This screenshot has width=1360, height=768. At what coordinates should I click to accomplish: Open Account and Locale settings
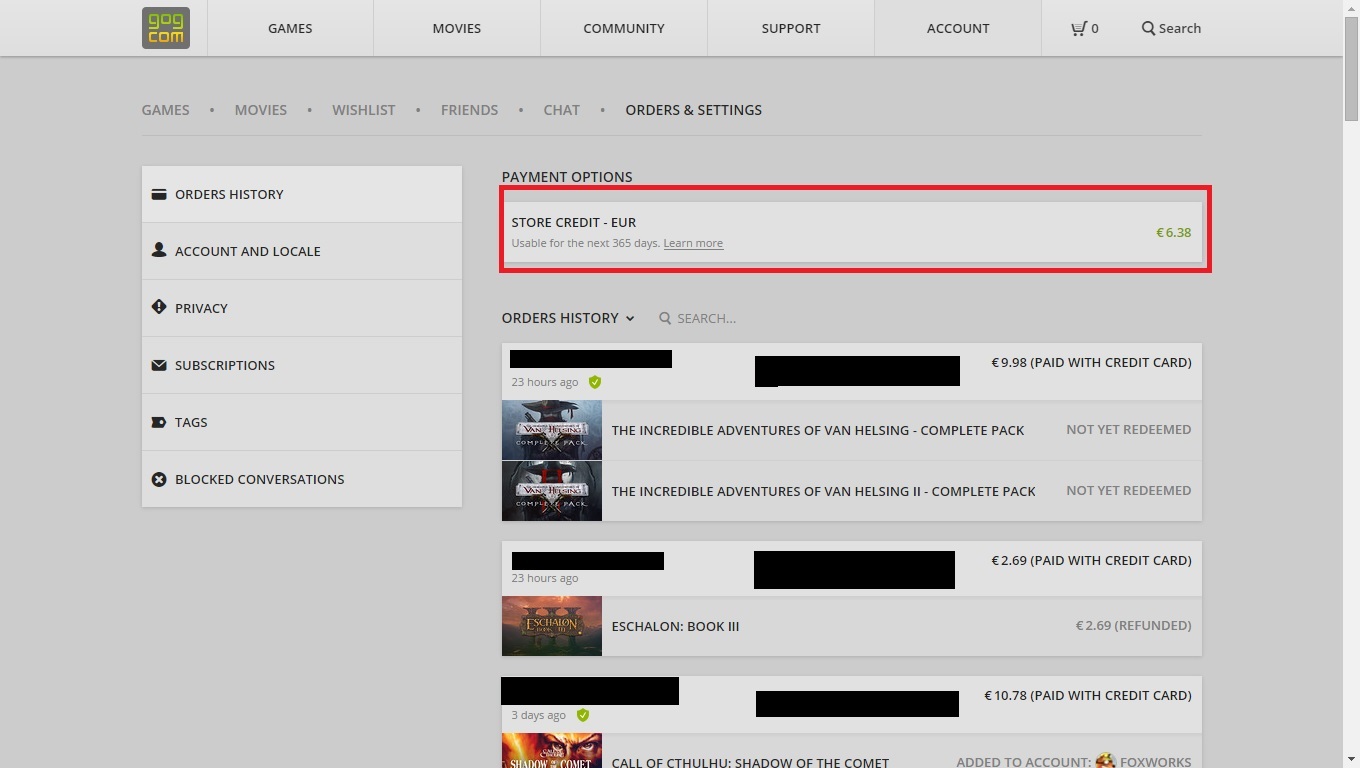pos(302,251)
